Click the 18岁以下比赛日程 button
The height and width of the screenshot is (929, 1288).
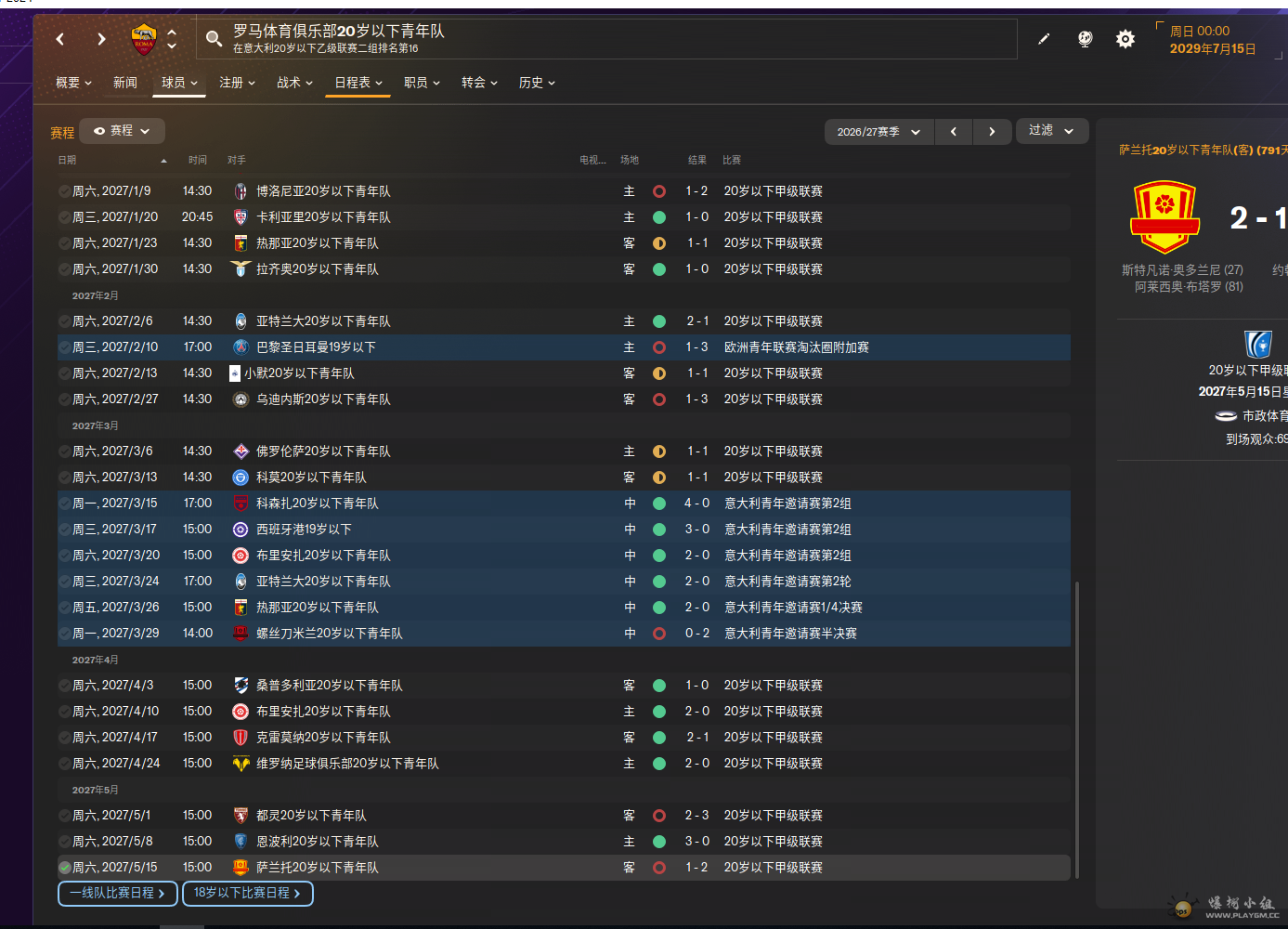click(x=247, y=893)
